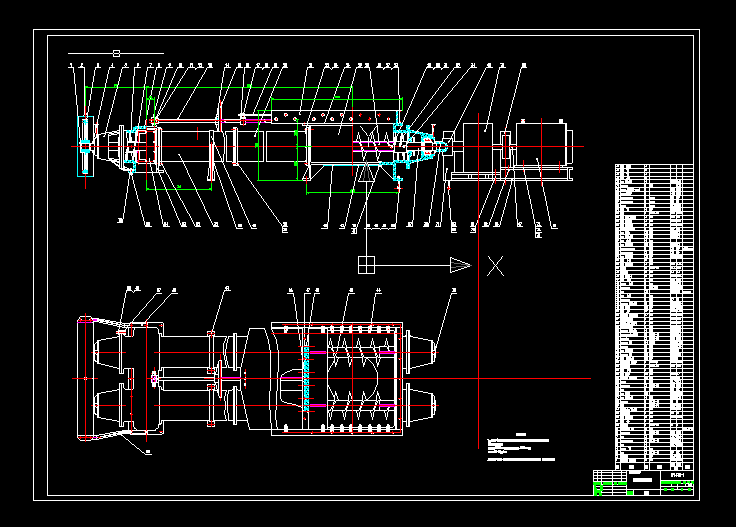
Task: Select the technical notes text block
Action: 521,448
